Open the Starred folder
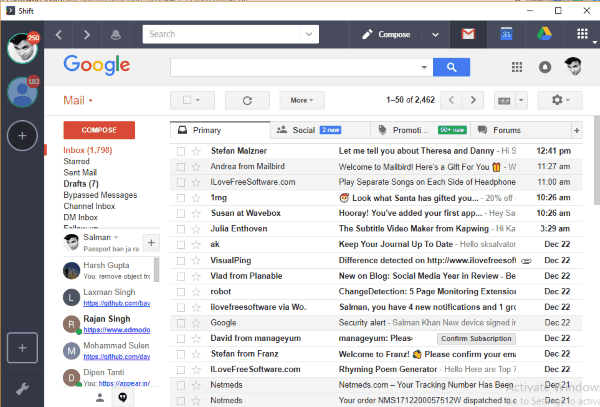This screenshot has height=407, width=600. pyautogui.click(x=77, y=161)
